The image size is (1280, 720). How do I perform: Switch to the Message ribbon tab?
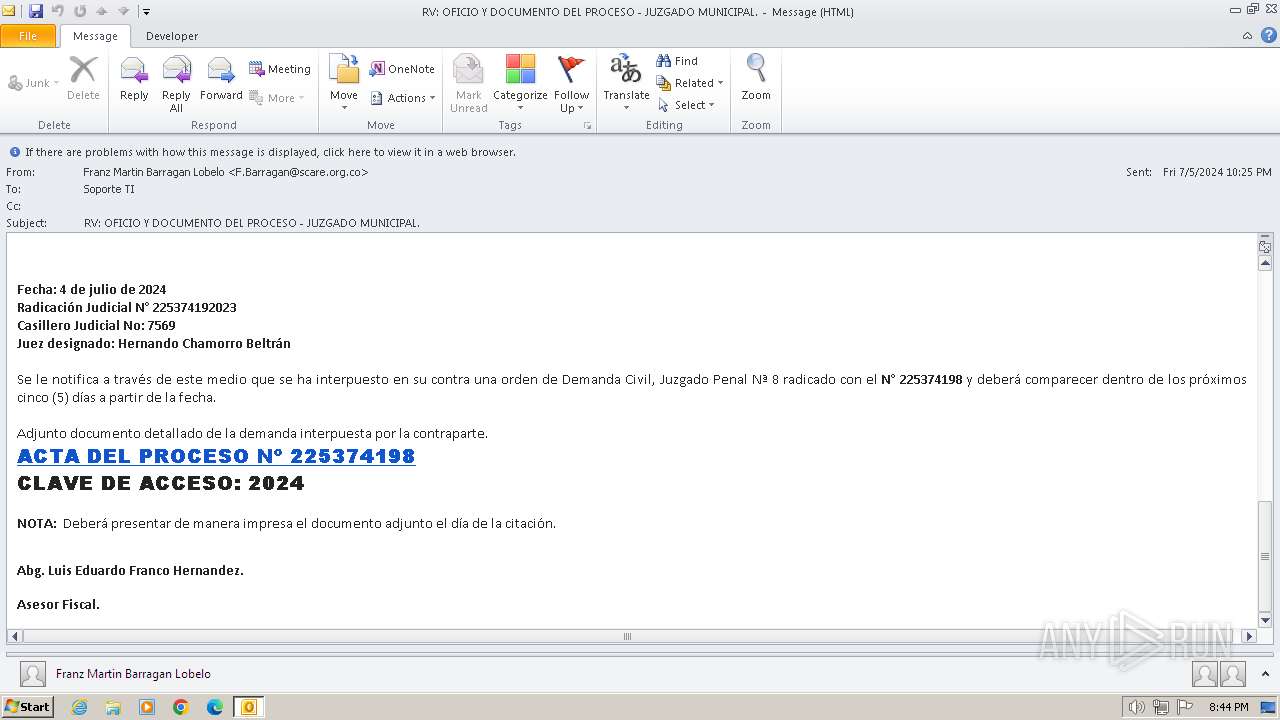[x=95, y=36]
